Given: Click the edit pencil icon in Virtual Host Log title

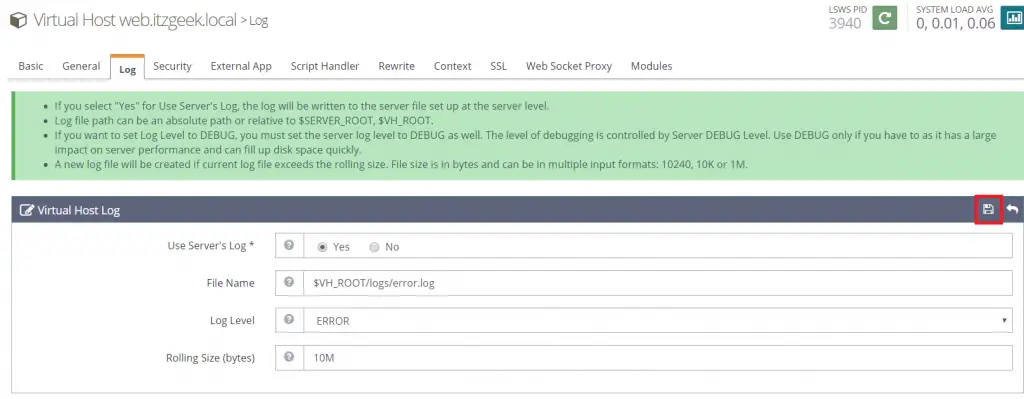Looking at the screenshot, I should coord(27,210).
